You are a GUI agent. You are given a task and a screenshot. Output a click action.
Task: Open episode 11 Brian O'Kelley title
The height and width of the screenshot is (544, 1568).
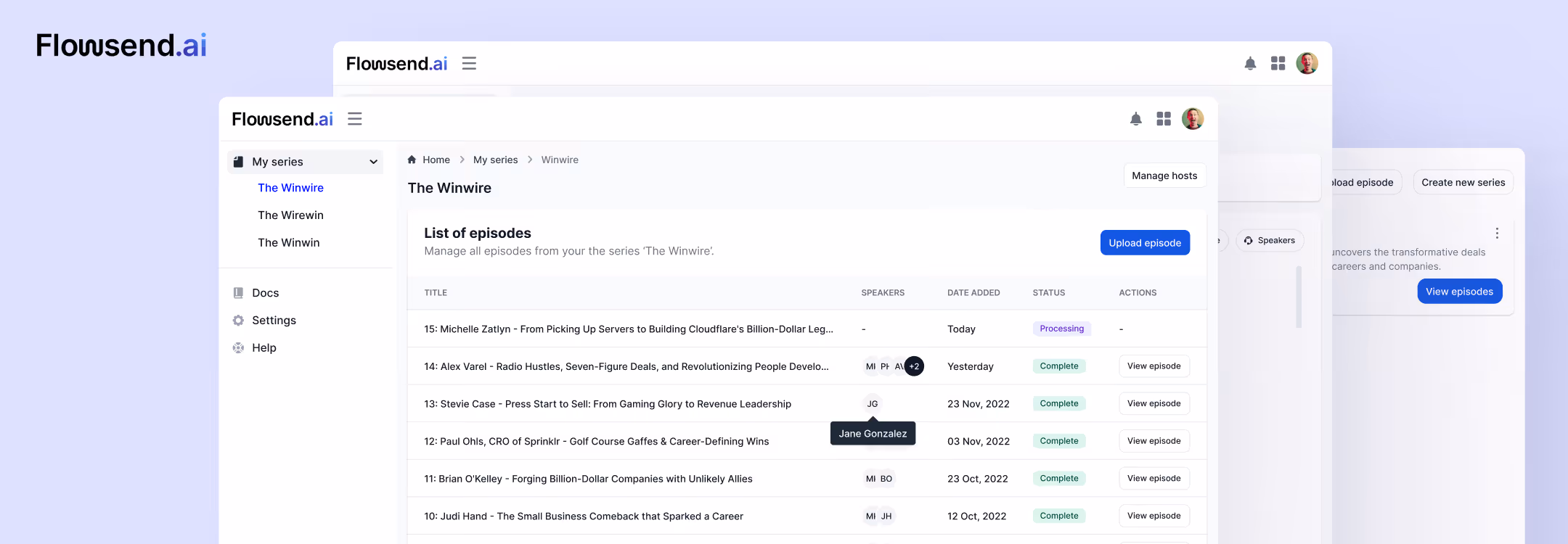click(x=588, y=479)
